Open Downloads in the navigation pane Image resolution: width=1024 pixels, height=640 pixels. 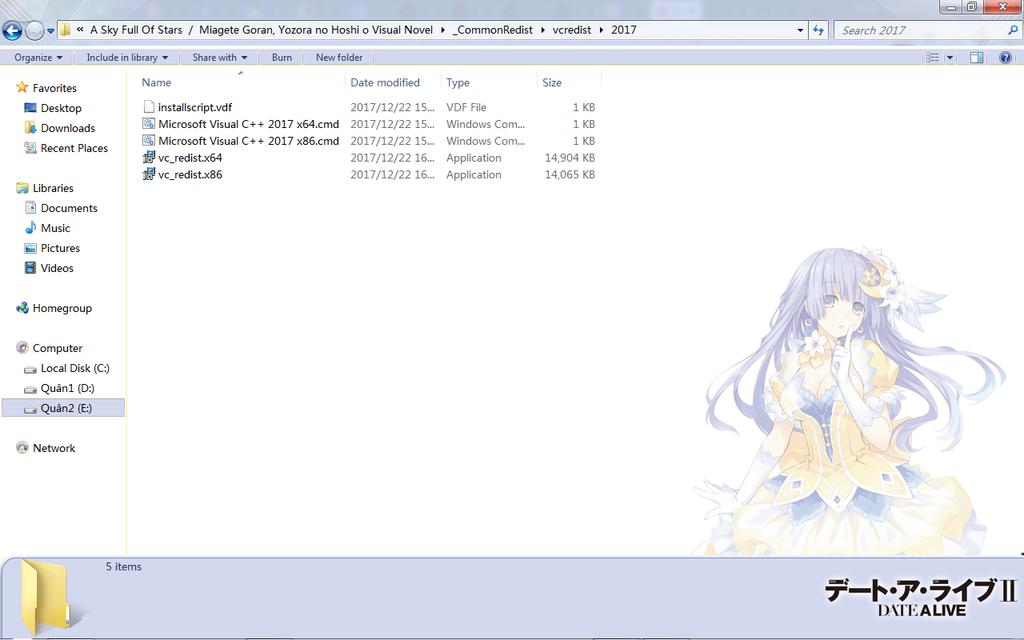pos(68,129)
